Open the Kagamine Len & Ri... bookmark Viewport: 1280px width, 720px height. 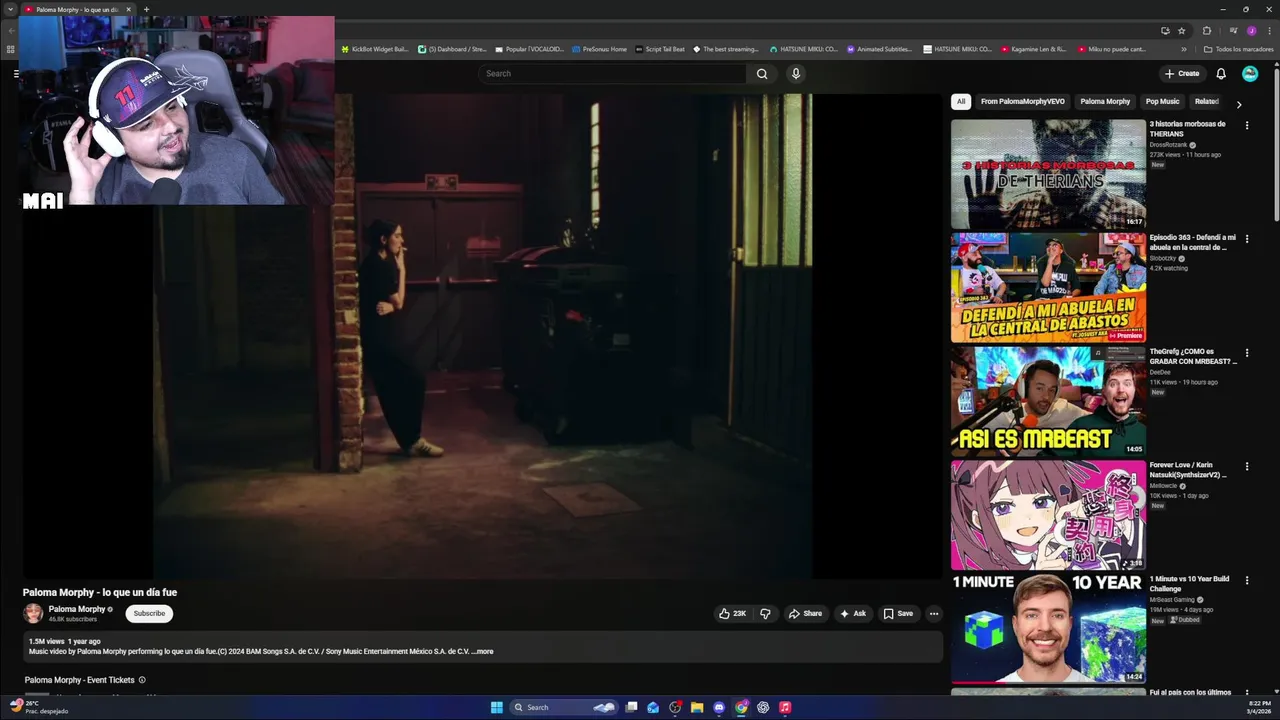click(x=1034, y=49)
